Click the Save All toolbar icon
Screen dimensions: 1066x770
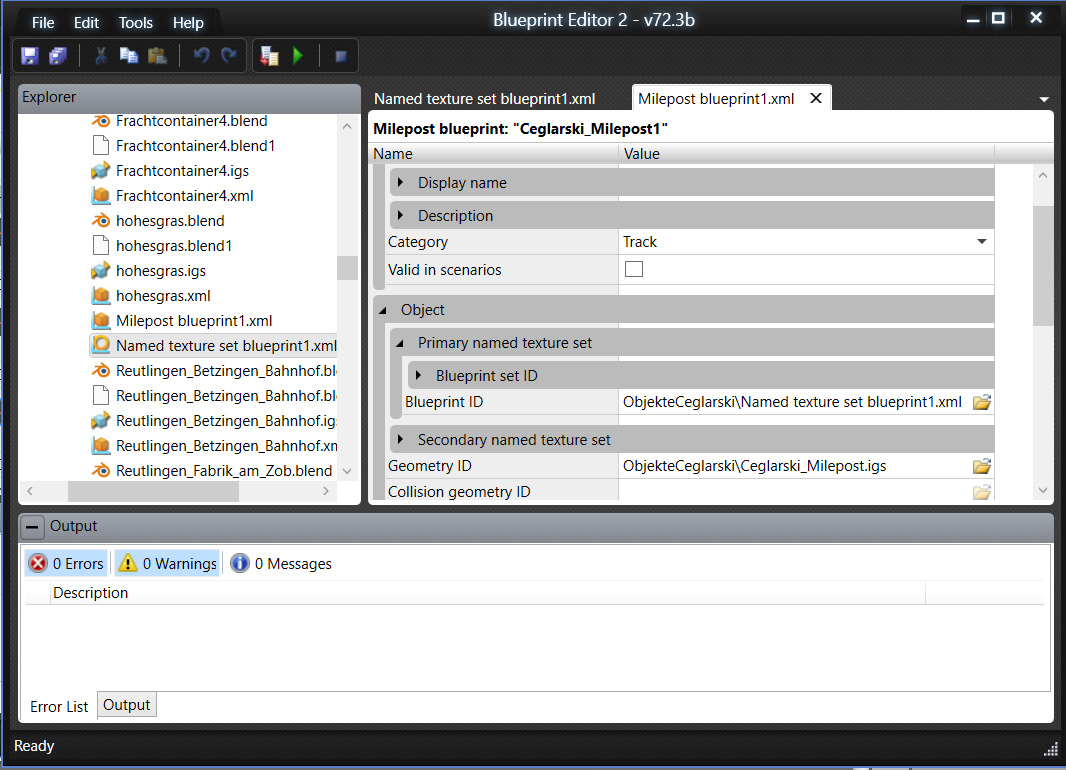58,56
